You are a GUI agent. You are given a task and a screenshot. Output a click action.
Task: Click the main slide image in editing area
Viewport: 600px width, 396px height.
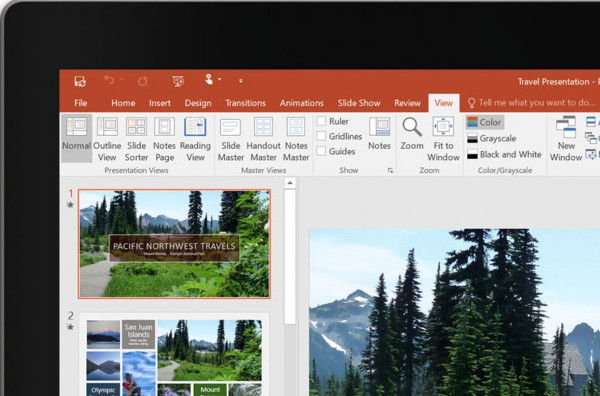point(454,312)
